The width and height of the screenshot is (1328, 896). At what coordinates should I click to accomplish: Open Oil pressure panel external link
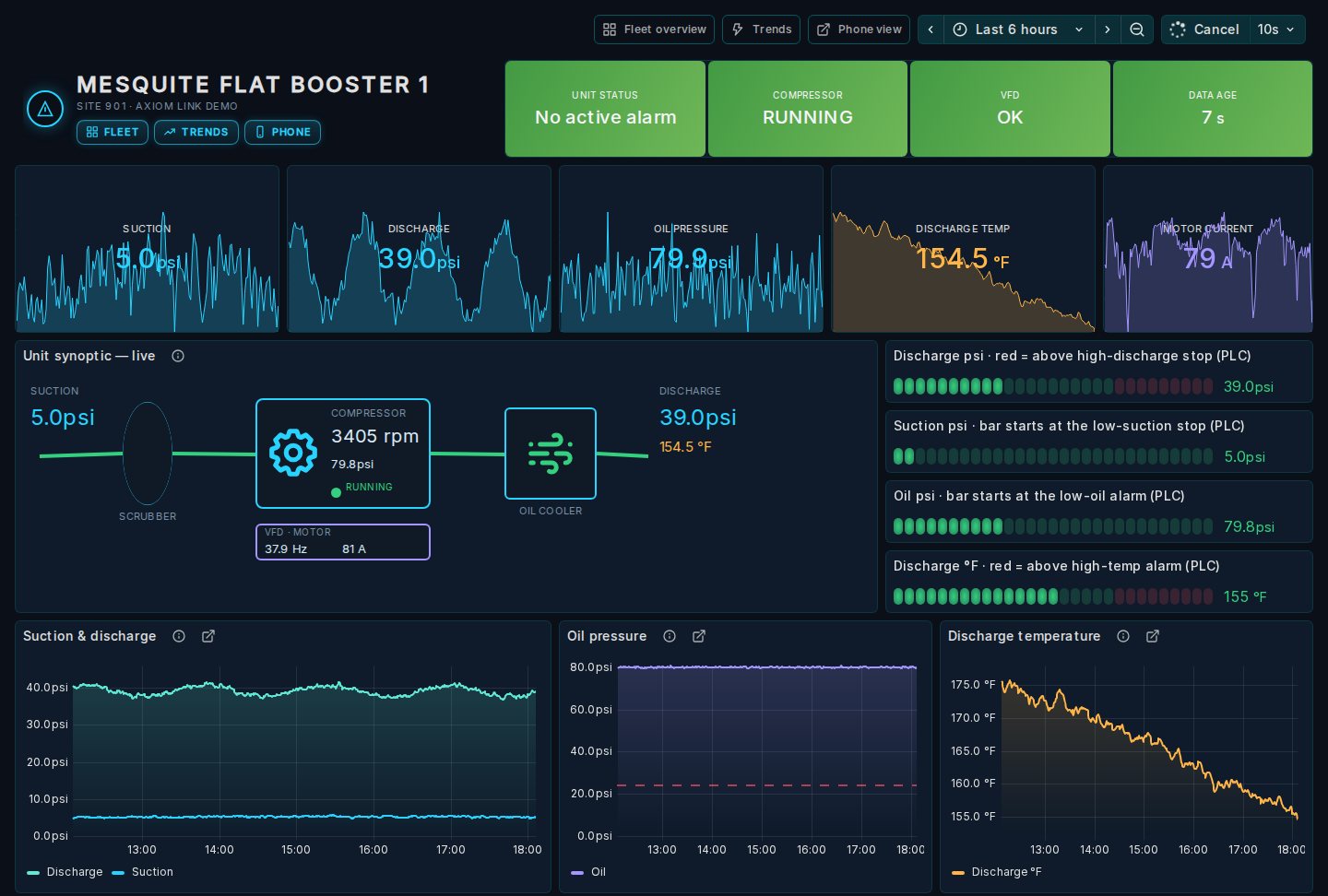point(699,636)
